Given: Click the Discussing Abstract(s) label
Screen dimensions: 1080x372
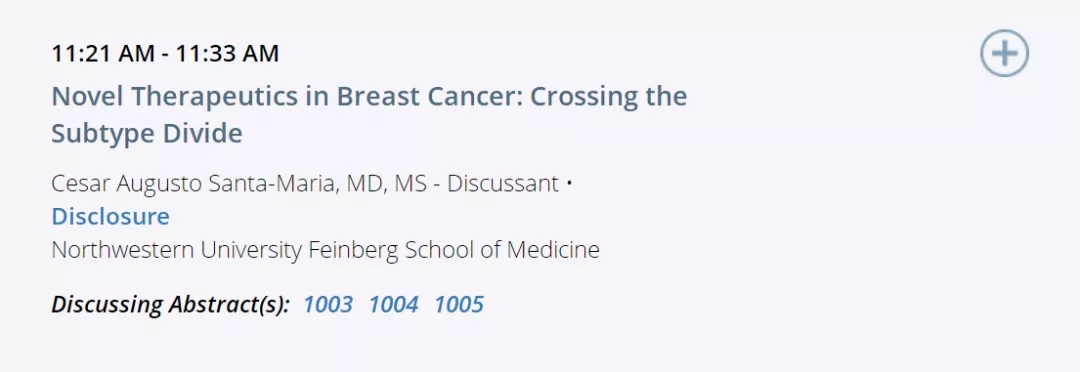Looking at the screenshot, I should click(x=171, y=304).
